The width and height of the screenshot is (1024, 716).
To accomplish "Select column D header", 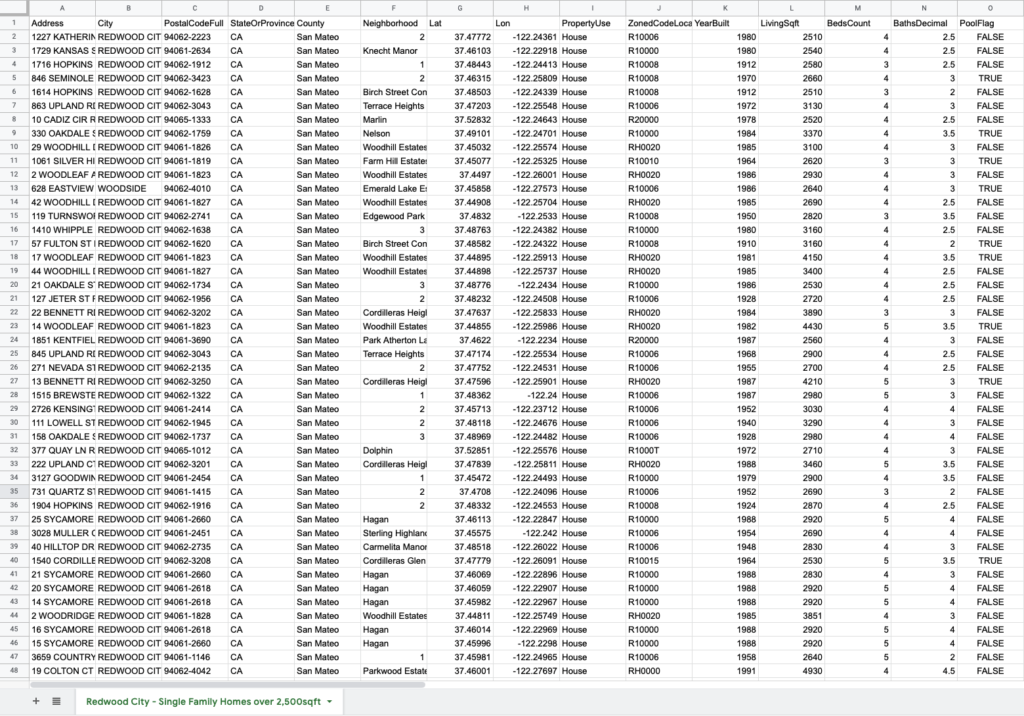I will pos(261,8).
